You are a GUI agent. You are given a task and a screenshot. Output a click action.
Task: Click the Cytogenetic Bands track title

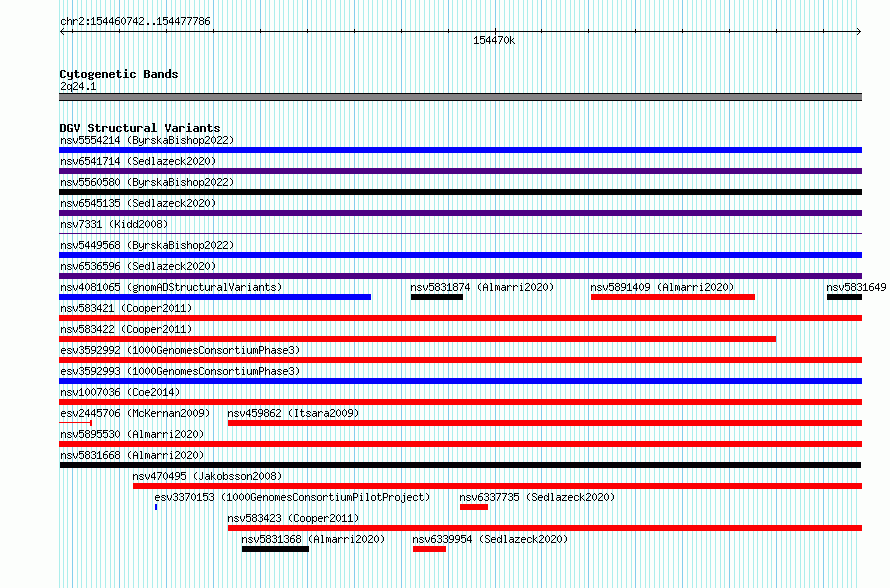coord(119,74)
